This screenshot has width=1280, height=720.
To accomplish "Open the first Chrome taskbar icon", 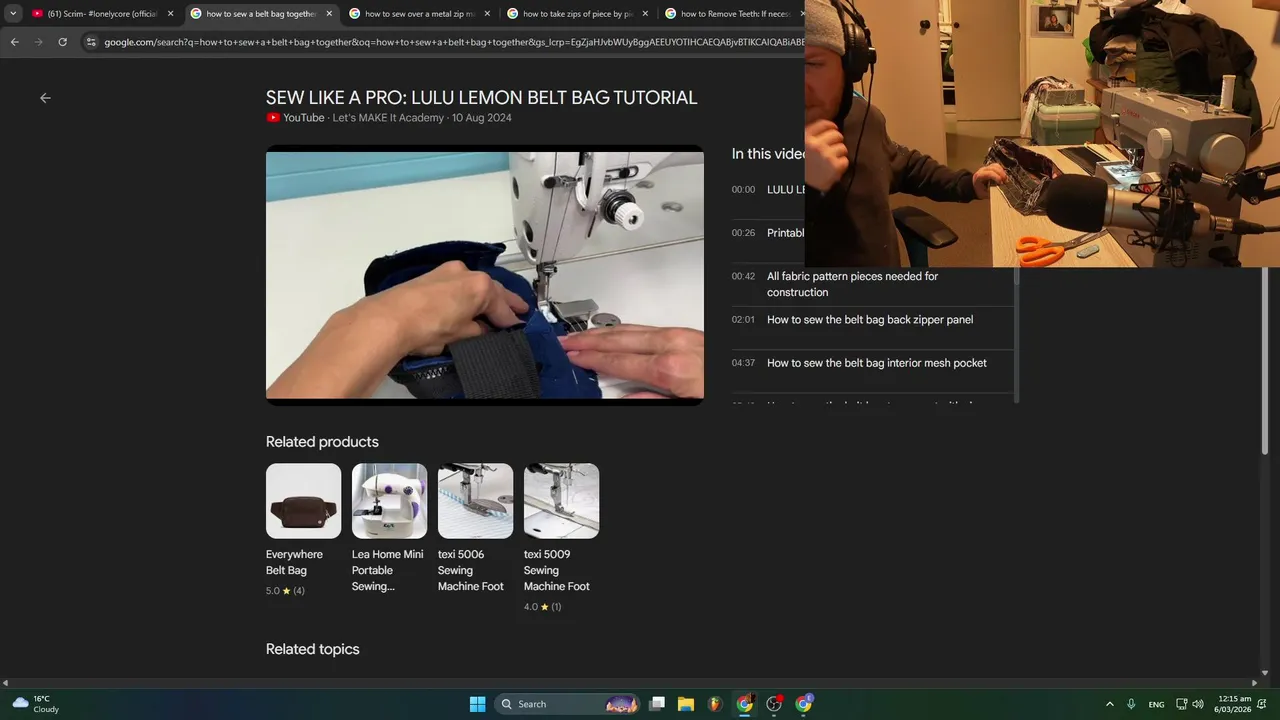I will click(745, 704).
